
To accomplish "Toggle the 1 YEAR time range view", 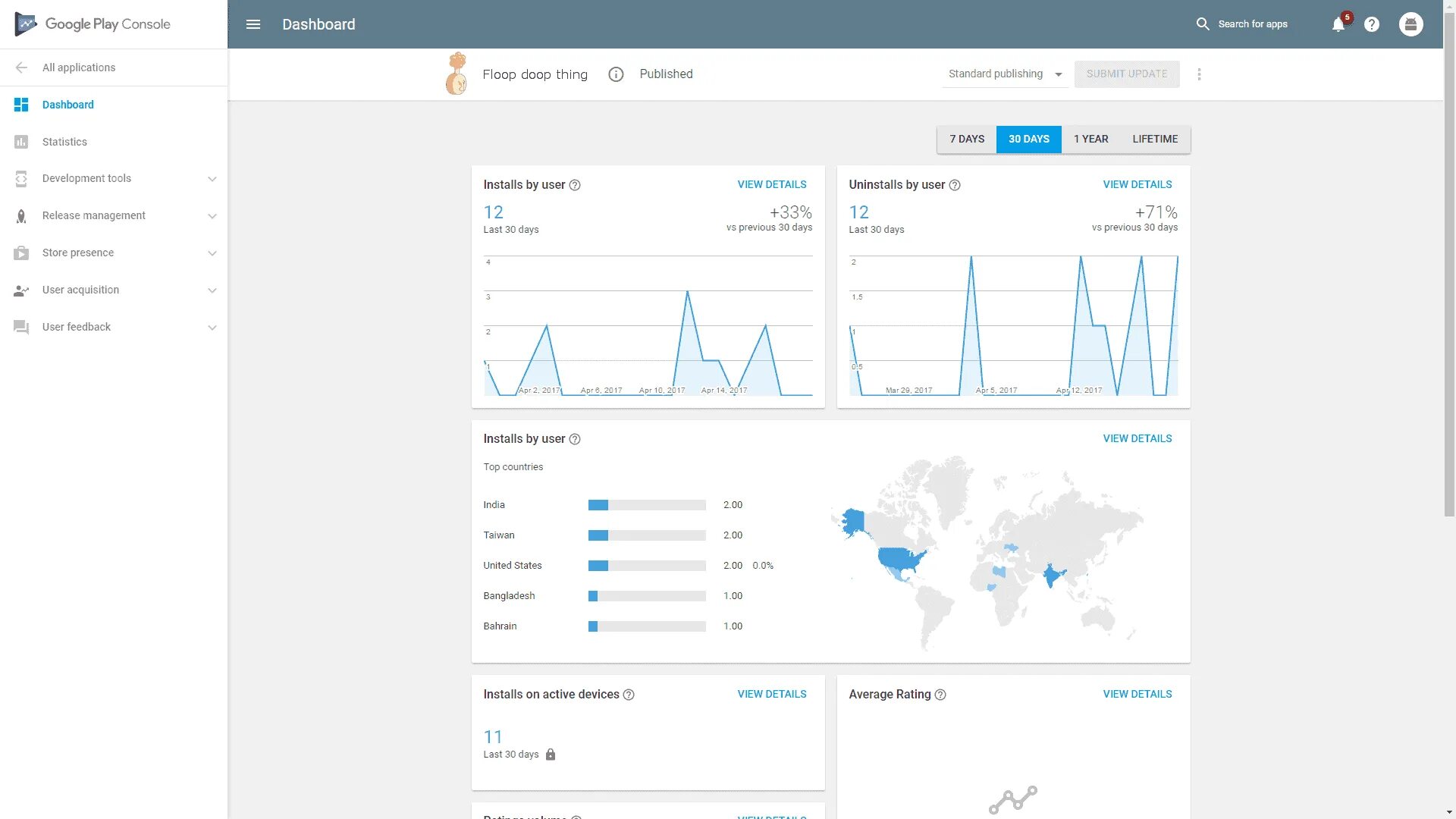I will tap(1091, 139).
